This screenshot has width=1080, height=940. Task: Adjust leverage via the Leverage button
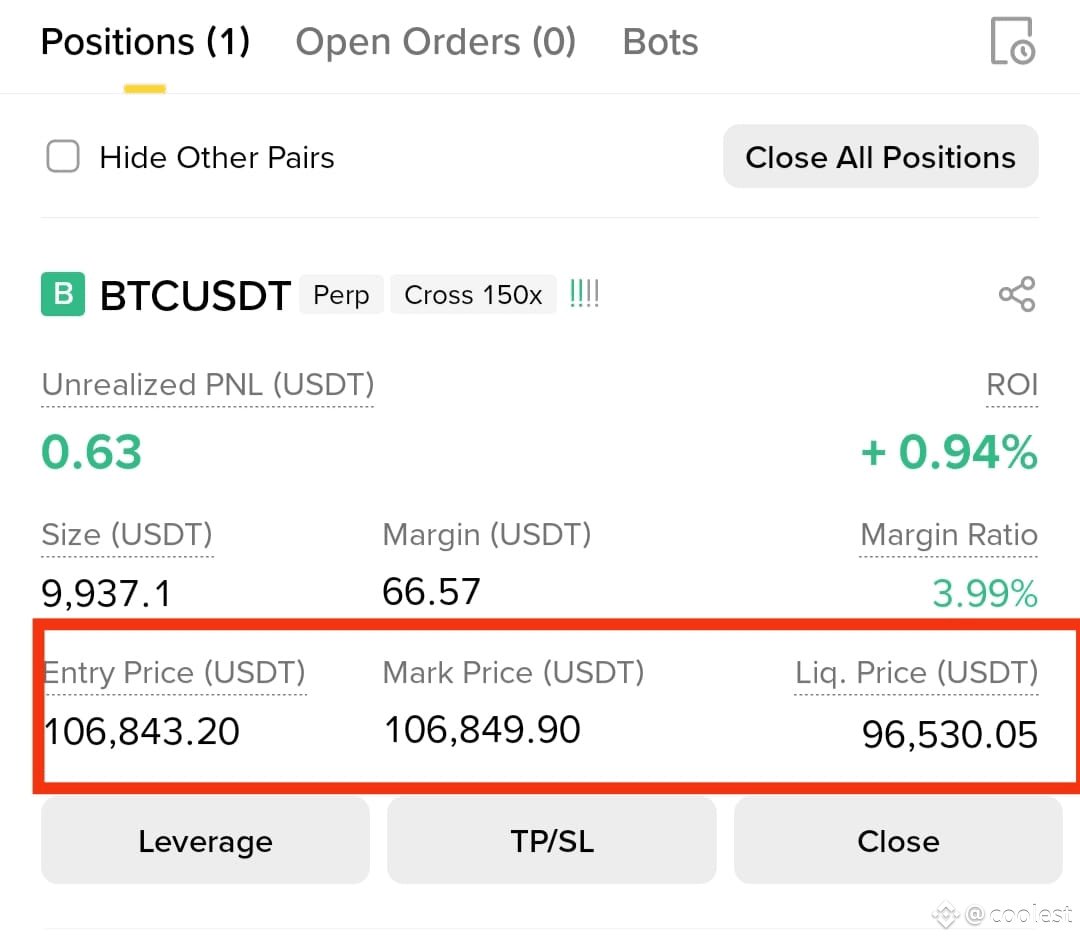(x=204, y=840)
